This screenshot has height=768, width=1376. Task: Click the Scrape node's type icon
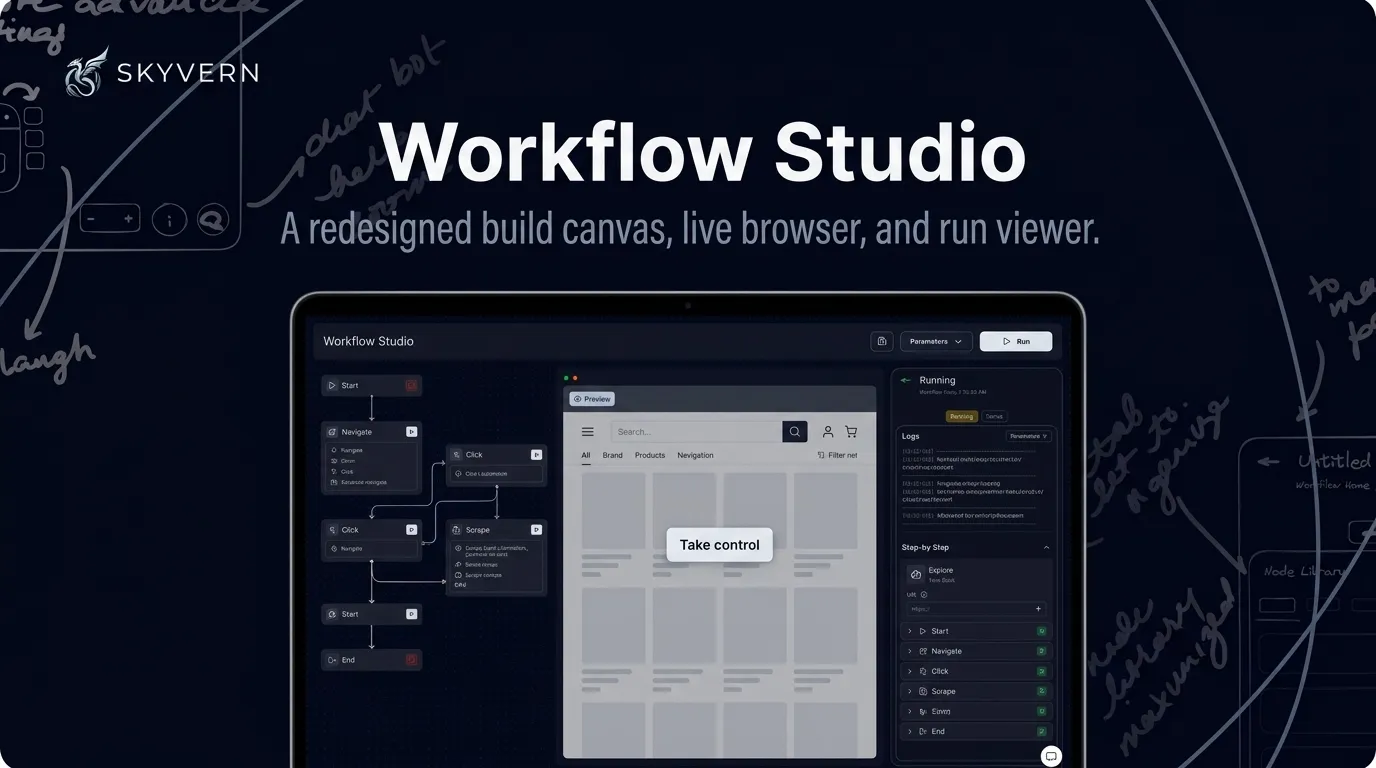456,530
